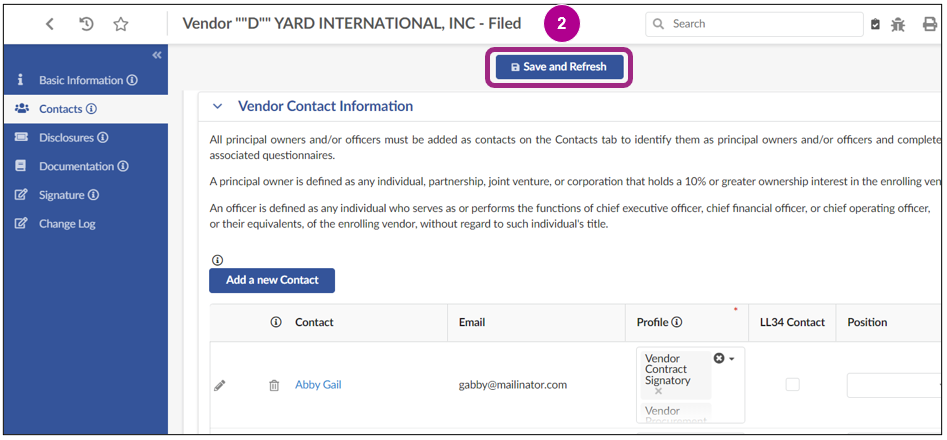Screen dimensions: 947x440
Task: Click the print icon in the header
Action: click(x=930, y=24)
